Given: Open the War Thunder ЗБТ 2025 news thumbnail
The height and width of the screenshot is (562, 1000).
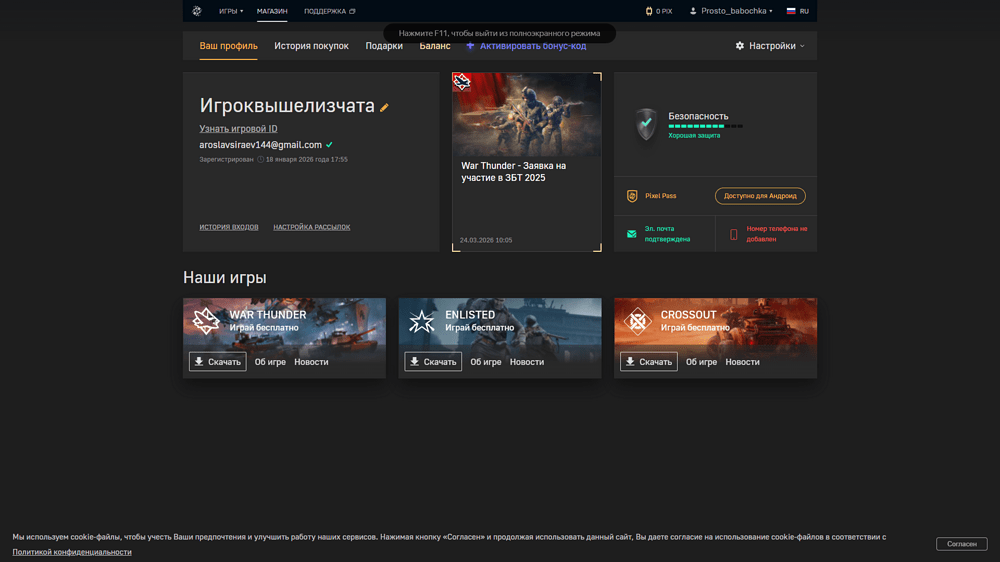Looking at the screenshot, I should point(527,115).
